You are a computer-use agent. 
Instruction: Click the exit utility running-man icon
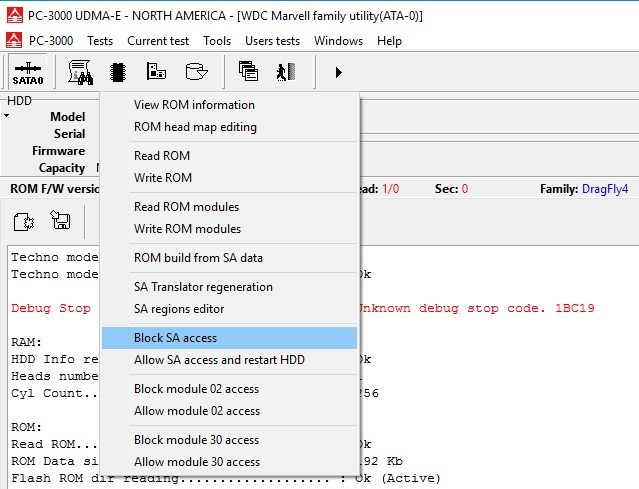point(286,72)
